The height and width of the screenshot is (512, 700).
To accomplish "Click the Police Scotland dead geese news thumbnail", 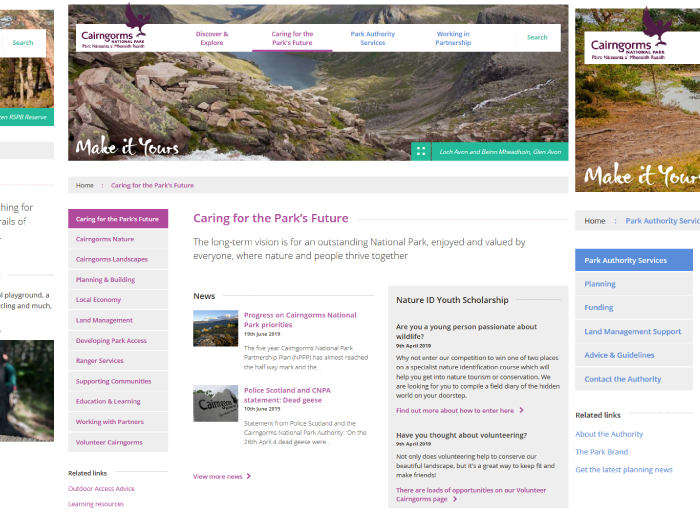I will (216, 404).
